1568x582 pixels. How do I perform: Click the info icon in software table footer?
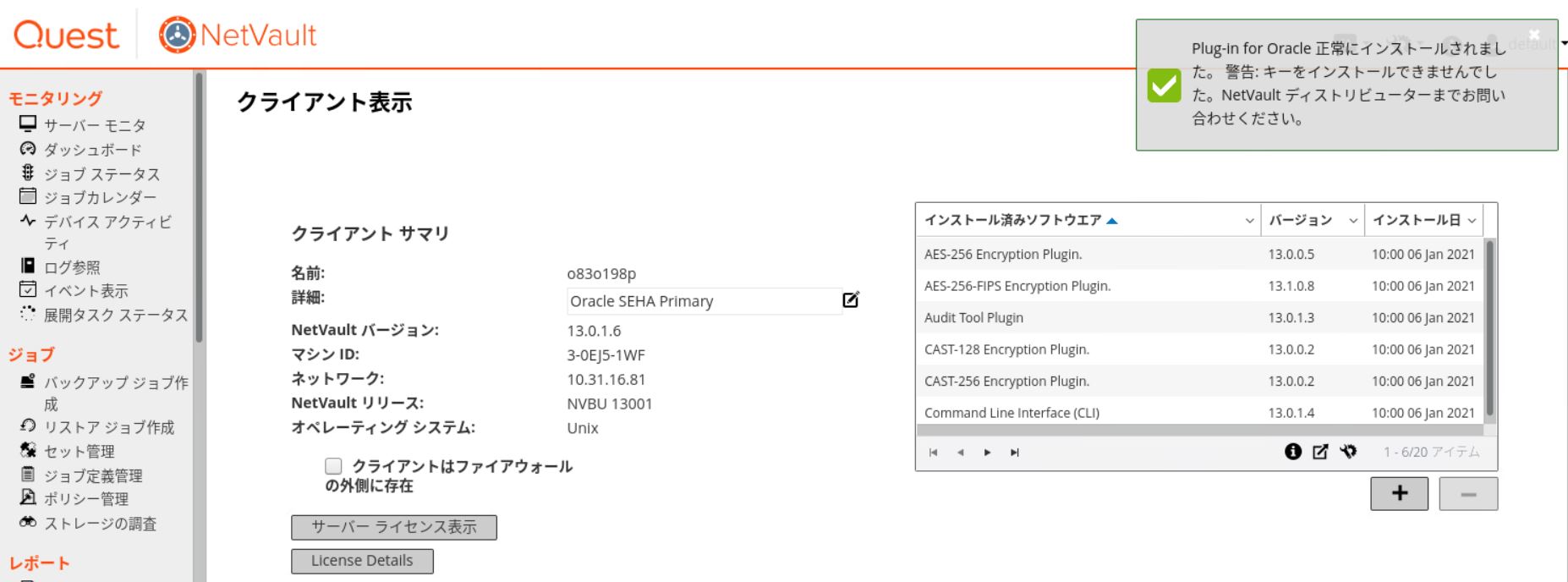1293,452
